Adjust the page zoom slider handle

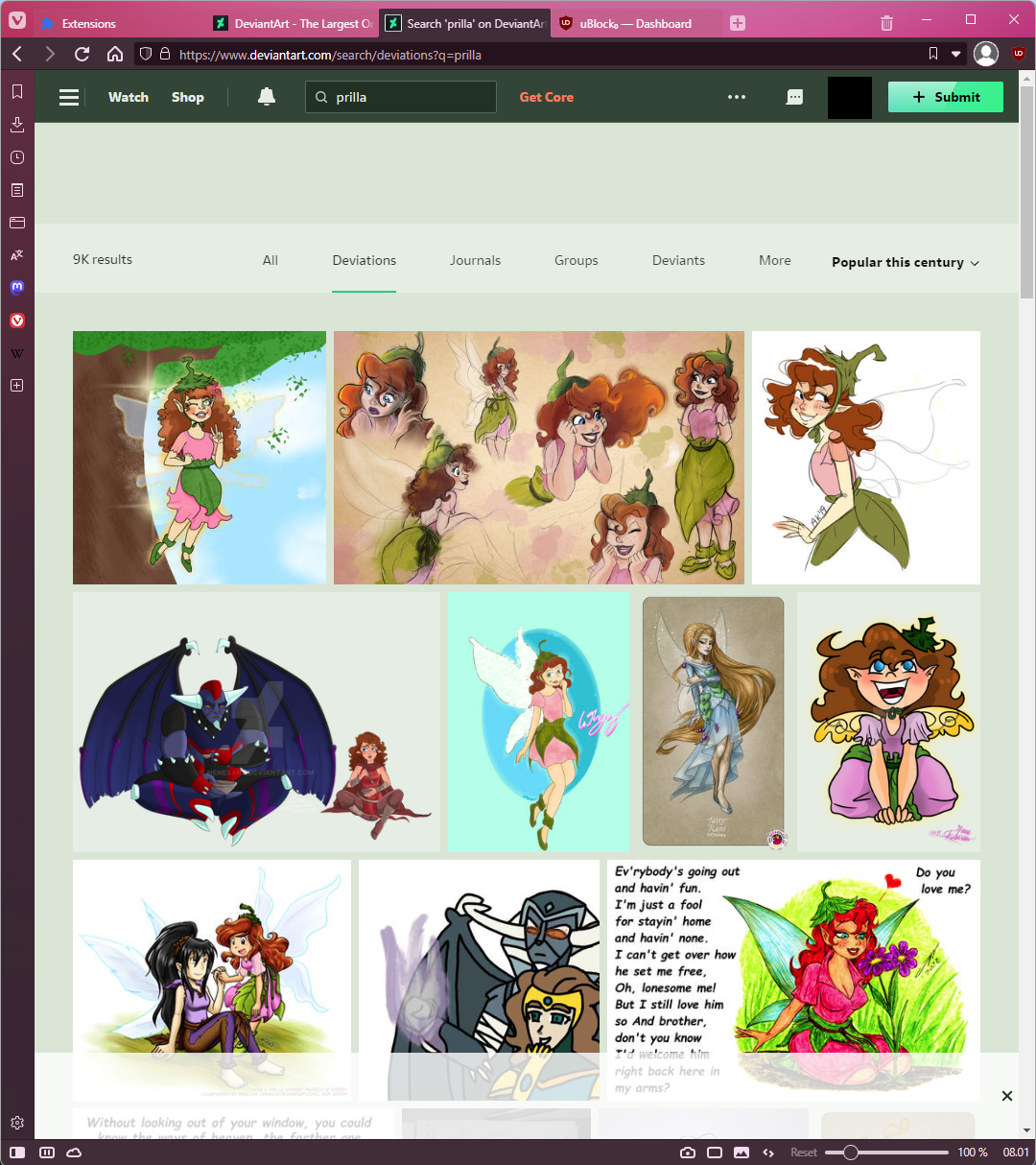(850, 1153)
